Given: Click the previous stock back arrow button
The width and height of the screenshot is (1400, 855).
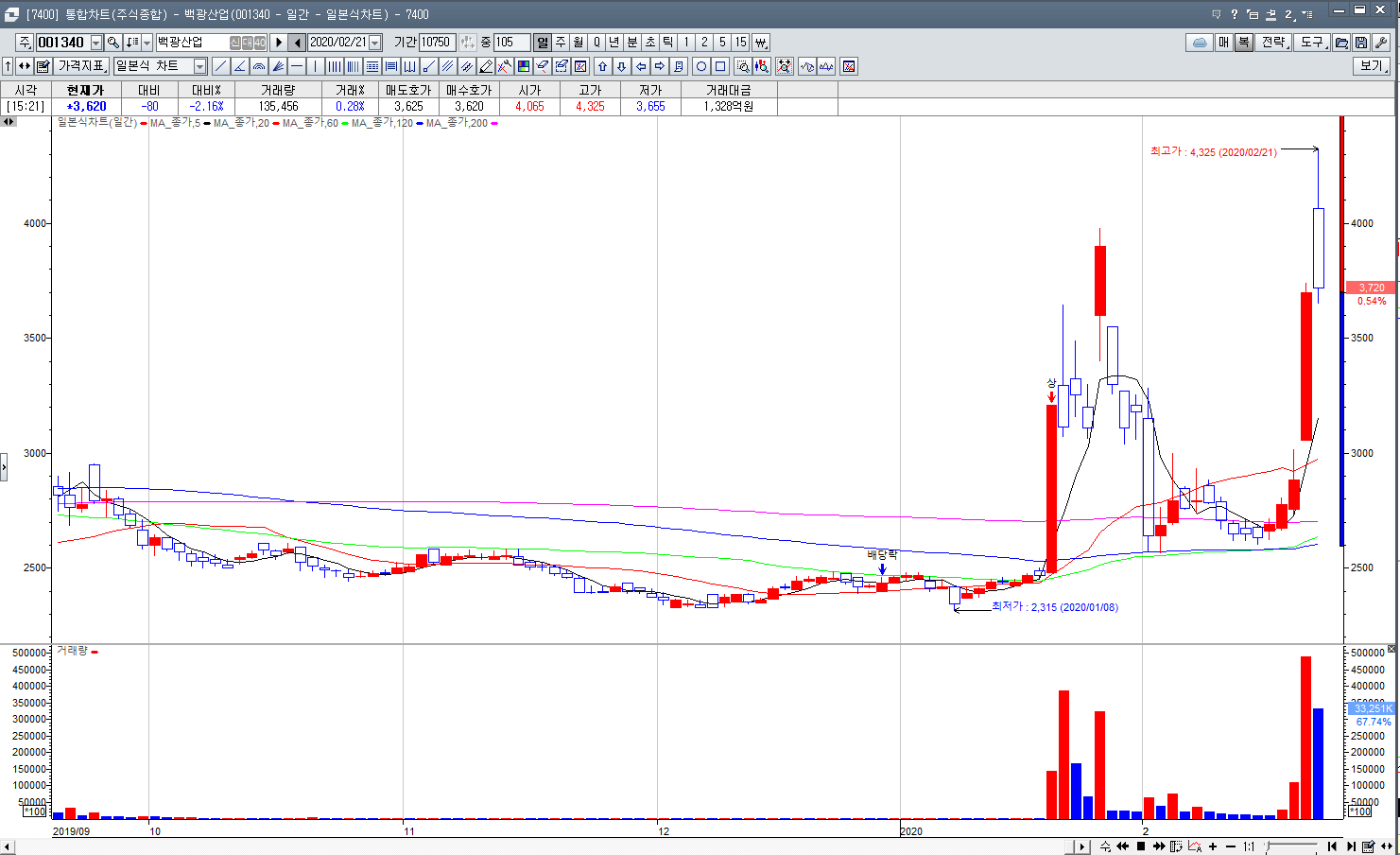Looking at the screenshot, I should [x=298, y=43].
